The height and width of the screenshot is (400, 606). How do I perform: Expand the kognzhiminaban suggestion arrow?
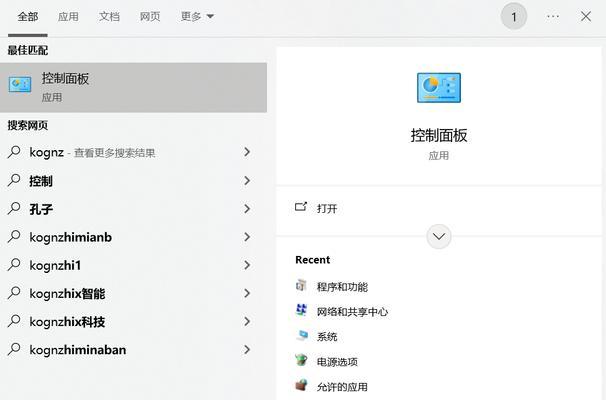pyautogui.click(x=247, y=349)
